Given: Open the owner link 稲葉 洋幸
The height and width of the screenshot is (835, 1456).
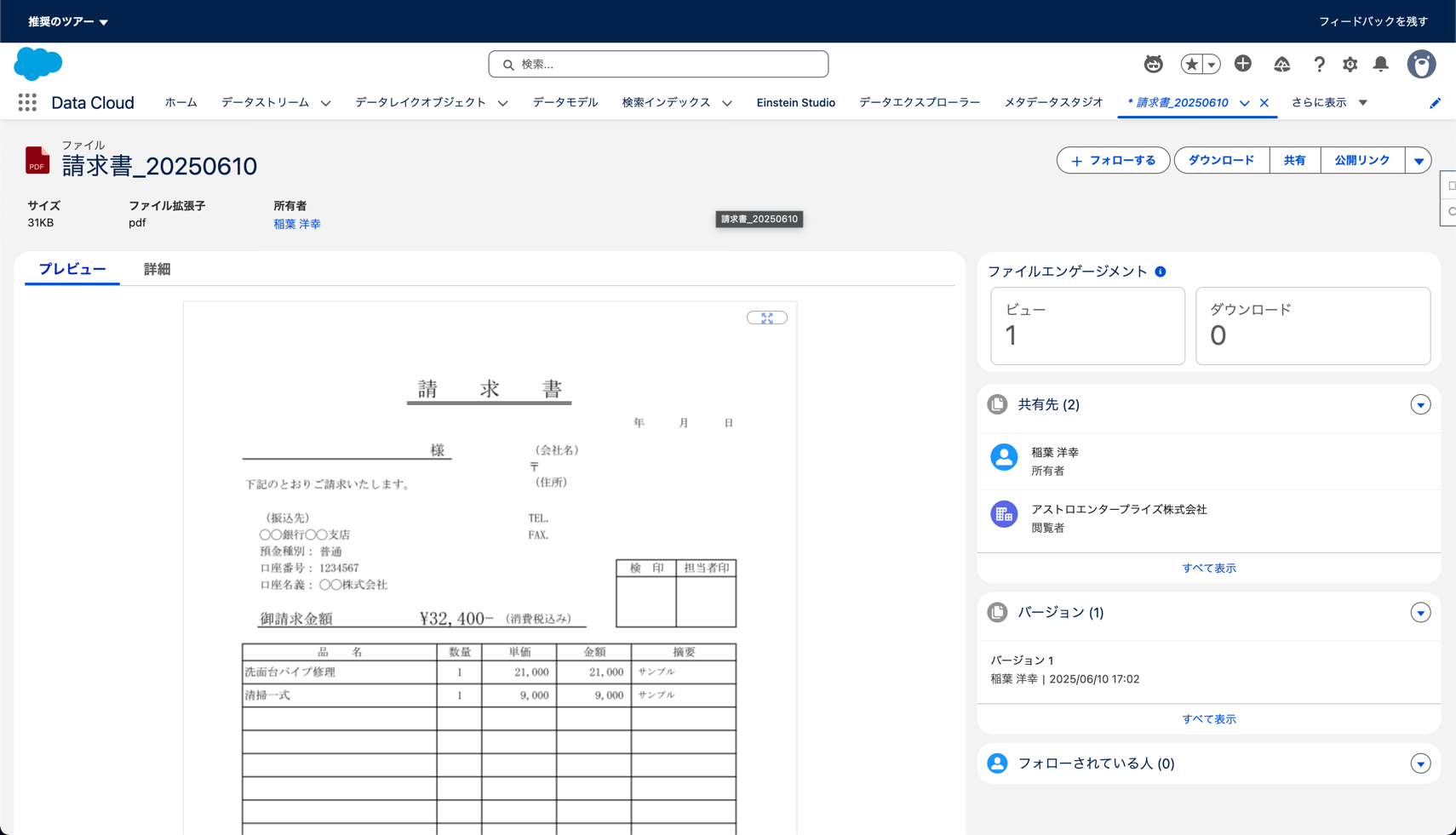Looking at the screenshot, I should click(296, 224).
